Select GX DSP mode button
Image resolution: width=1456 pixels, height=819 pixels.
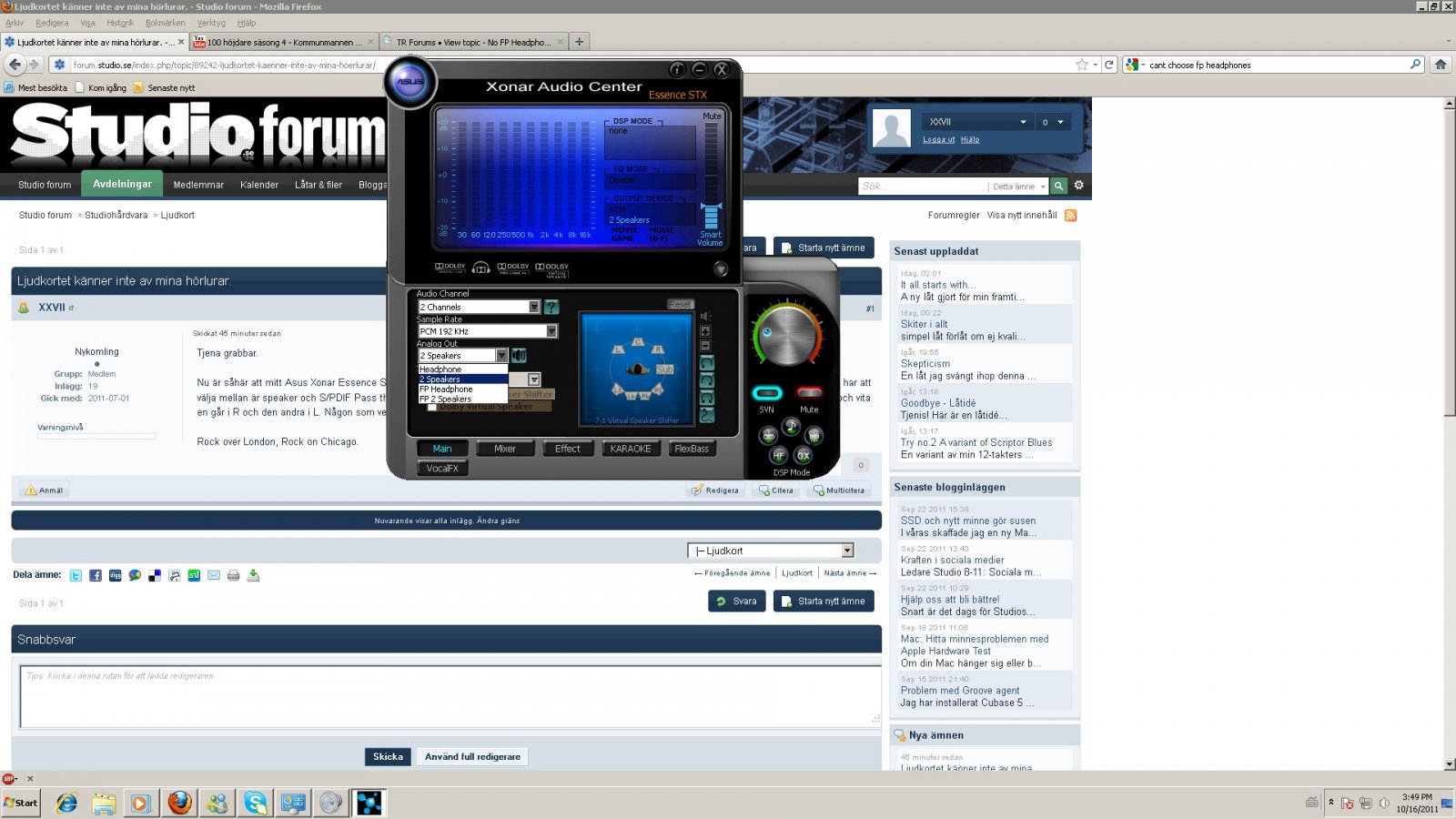(x=804, y=455)
